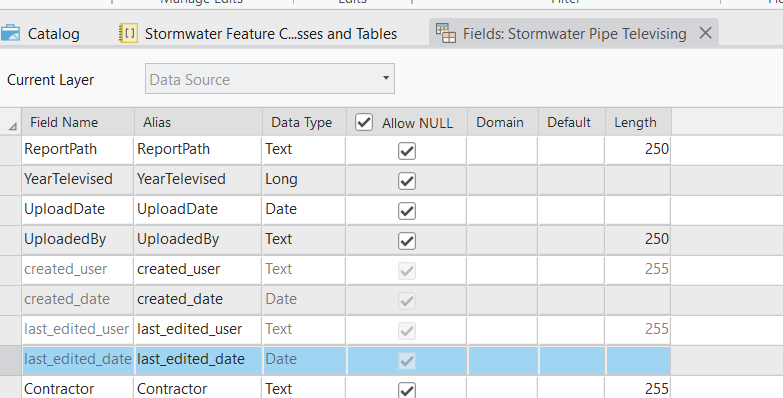The height and width of the screenshot is (398, 783).
Task: Click the Domain cell for ReportPath
Action: point(502,149)
